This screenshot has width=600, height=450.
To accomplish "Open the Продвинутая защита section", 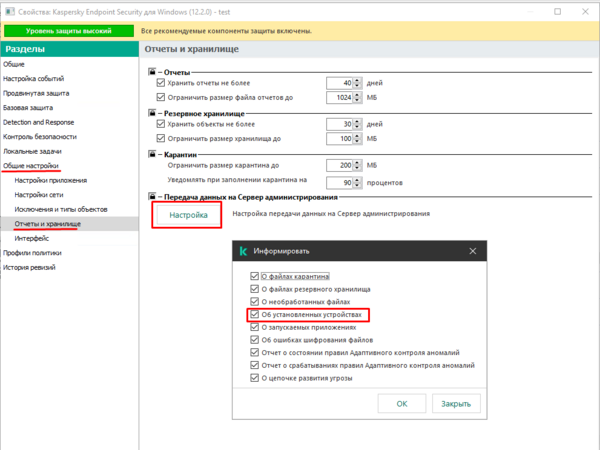I will tap(36, 93).
